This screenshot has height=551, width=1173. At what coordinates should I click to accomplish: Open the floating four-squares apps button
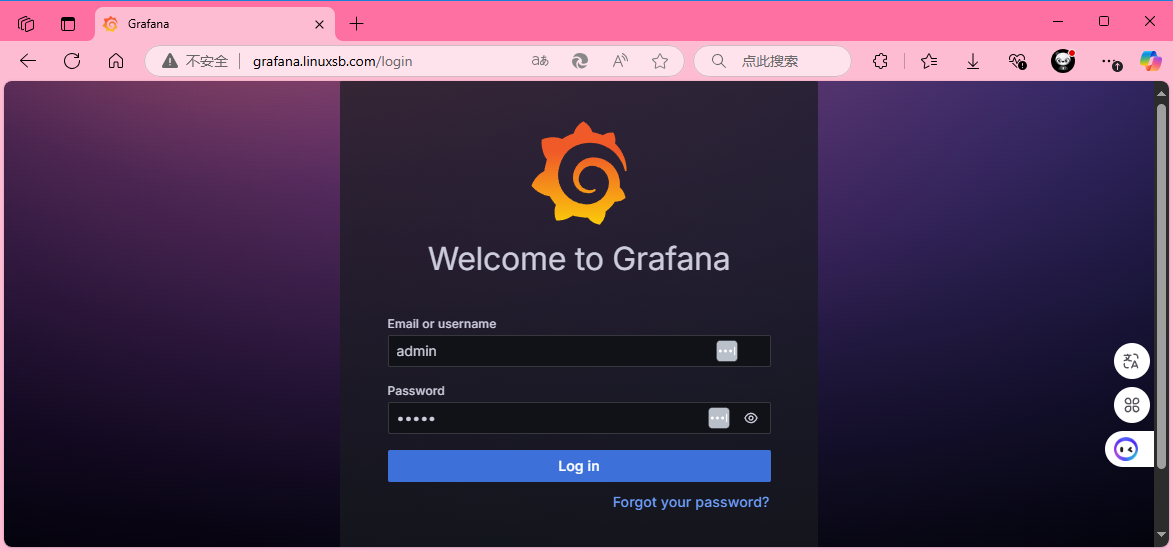tap(1132, 406)
